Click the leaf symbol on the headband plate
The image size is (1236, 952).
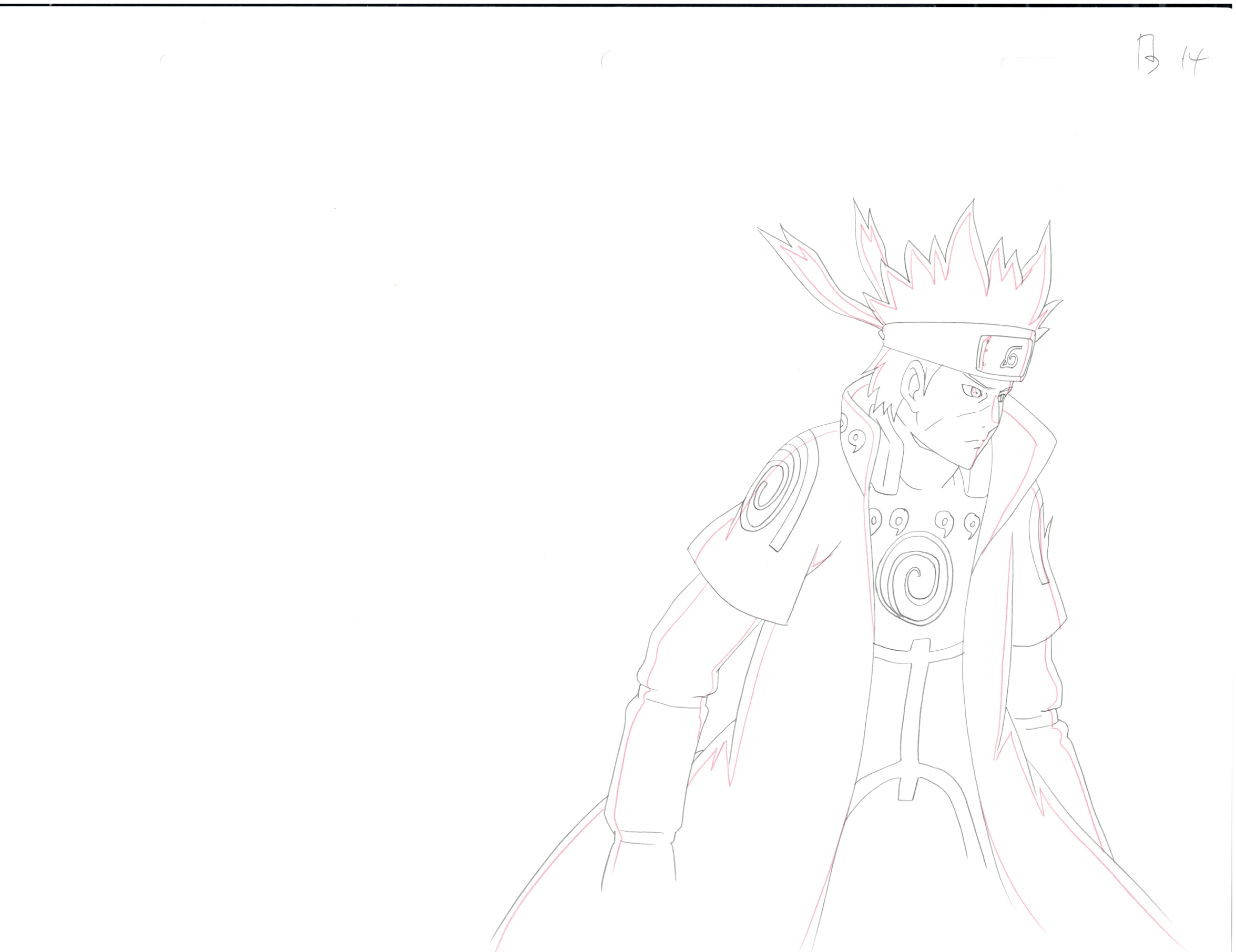coord(1012,356)
